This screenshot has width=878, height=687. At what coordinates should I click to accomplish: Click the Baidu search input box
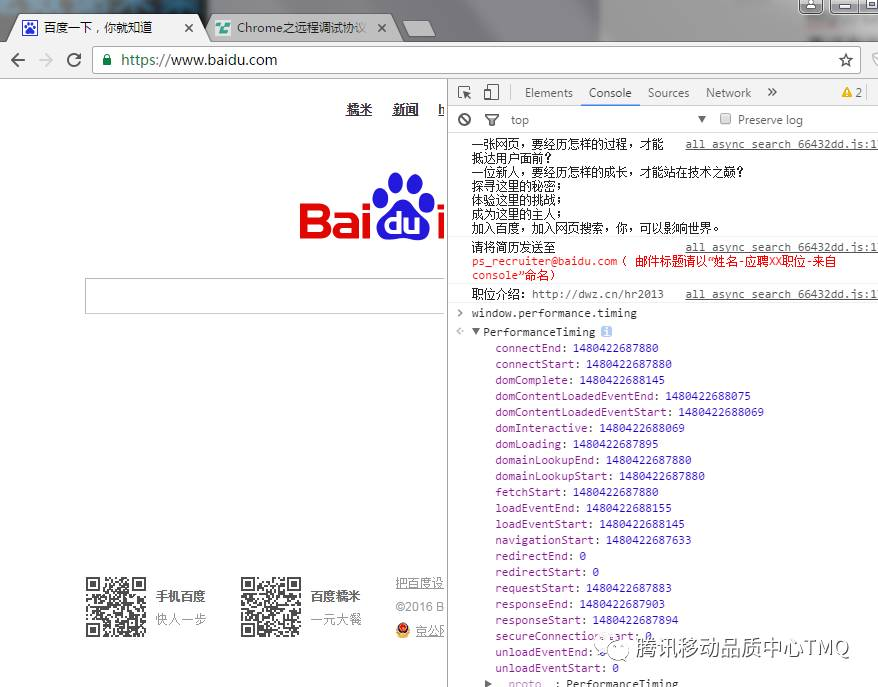(265, 296)
